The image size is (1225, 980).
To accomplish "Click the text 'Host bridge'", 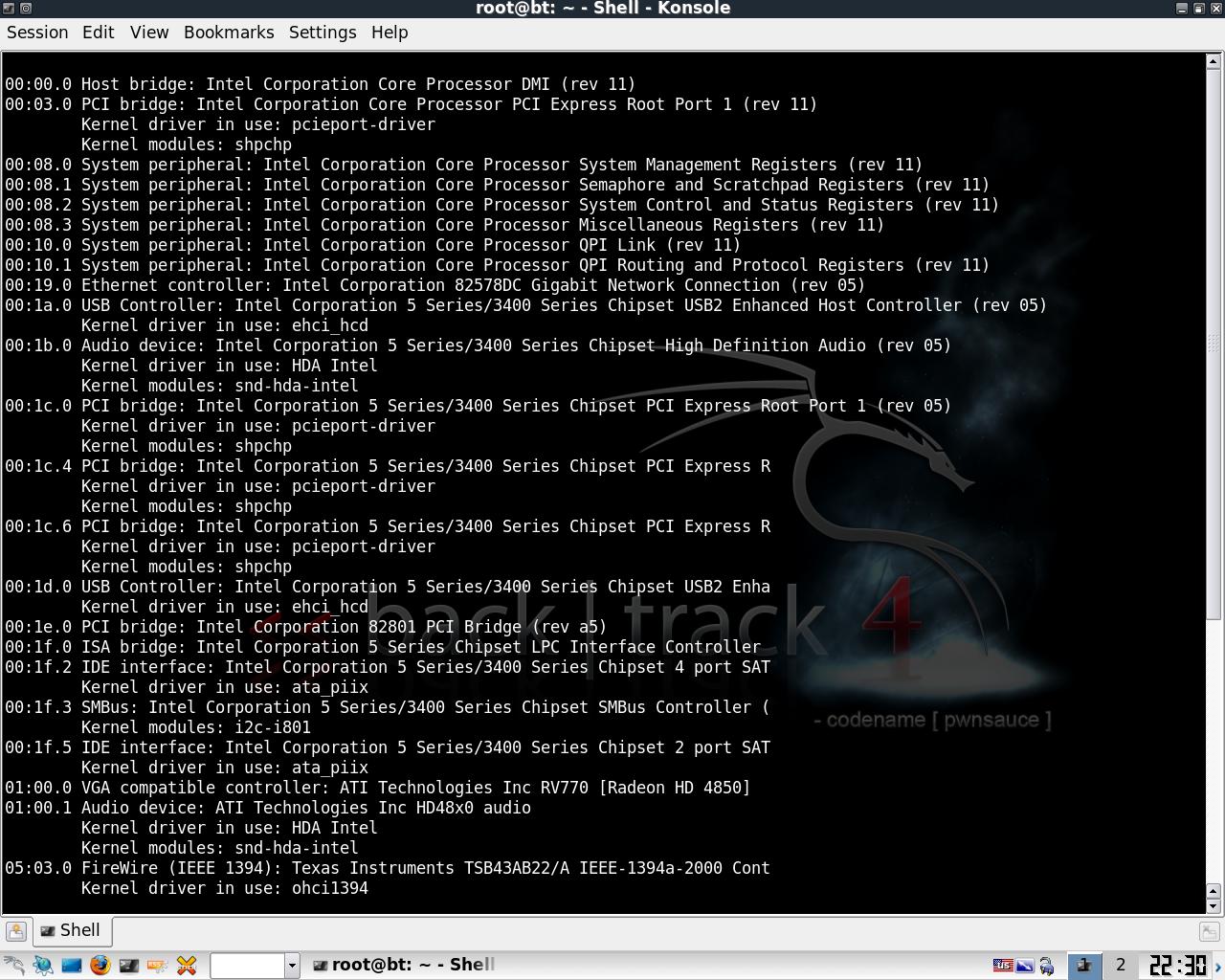I will (134, 84).
